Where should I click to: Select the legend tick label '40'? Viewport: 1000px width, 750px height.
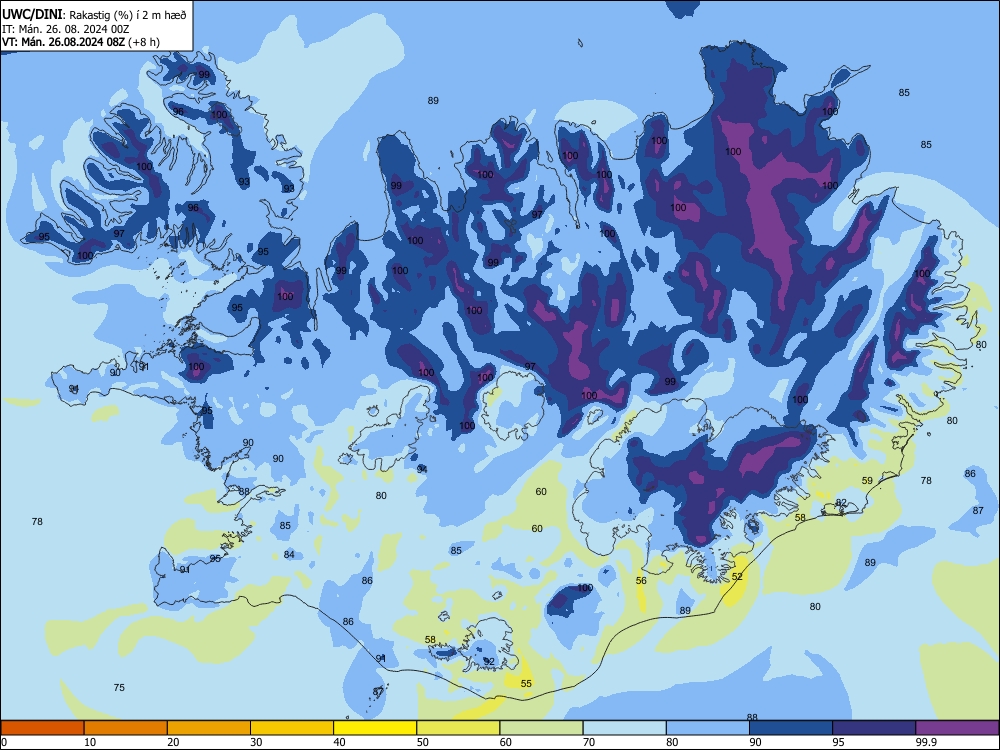click(340, 742)
